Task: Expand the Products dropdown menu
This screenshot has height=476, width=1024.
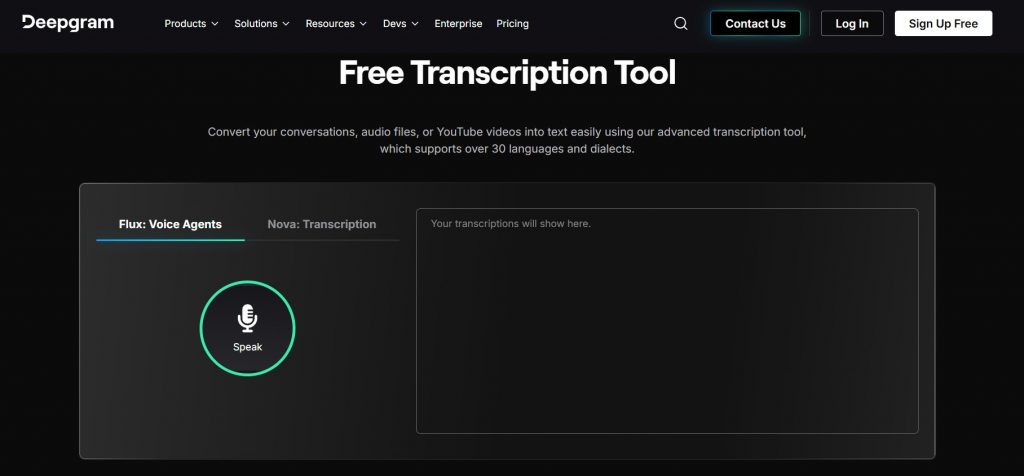Action: (x=191, y=24)
